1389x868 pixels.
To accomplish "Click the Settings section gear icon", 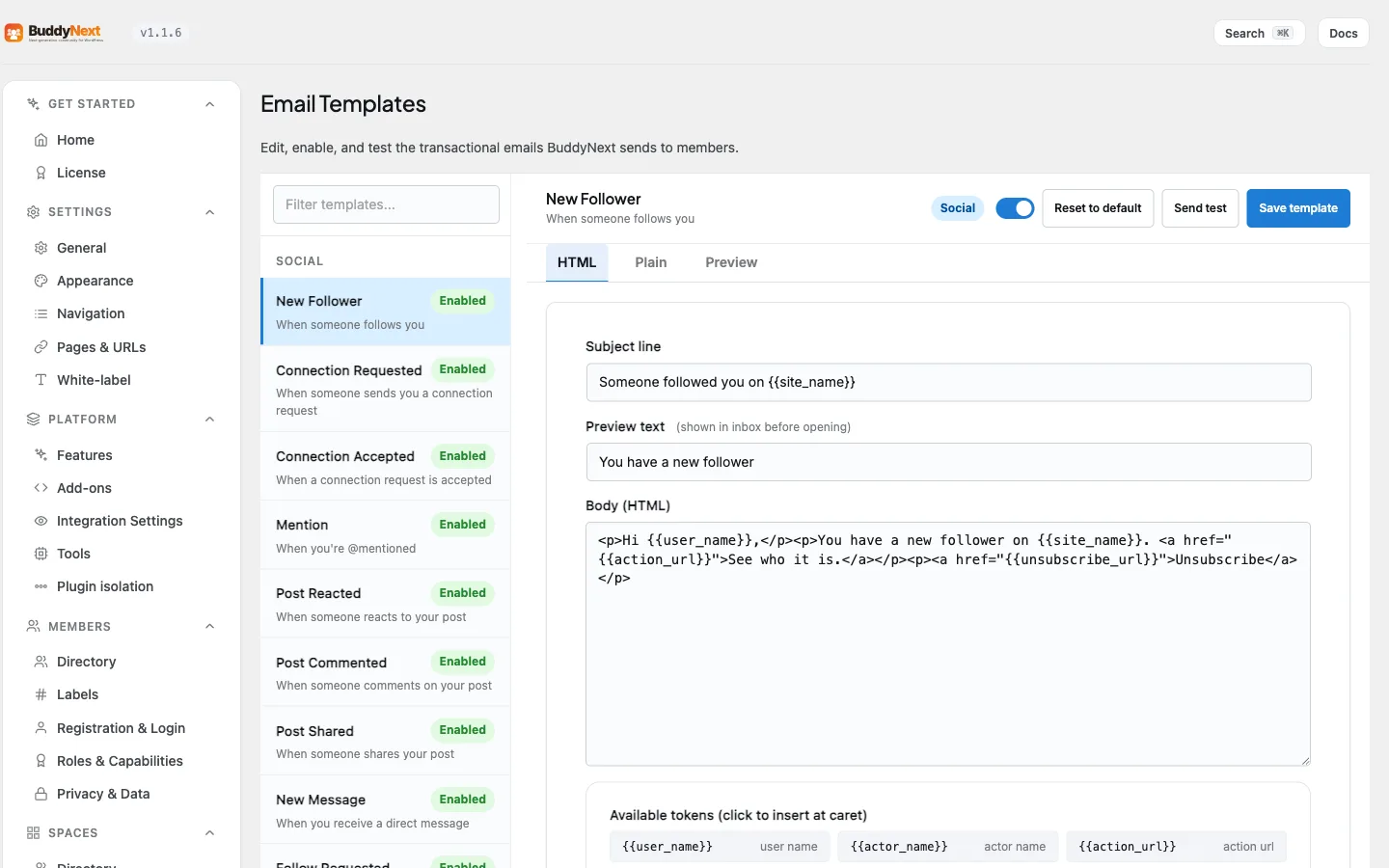I will [33, 212].
